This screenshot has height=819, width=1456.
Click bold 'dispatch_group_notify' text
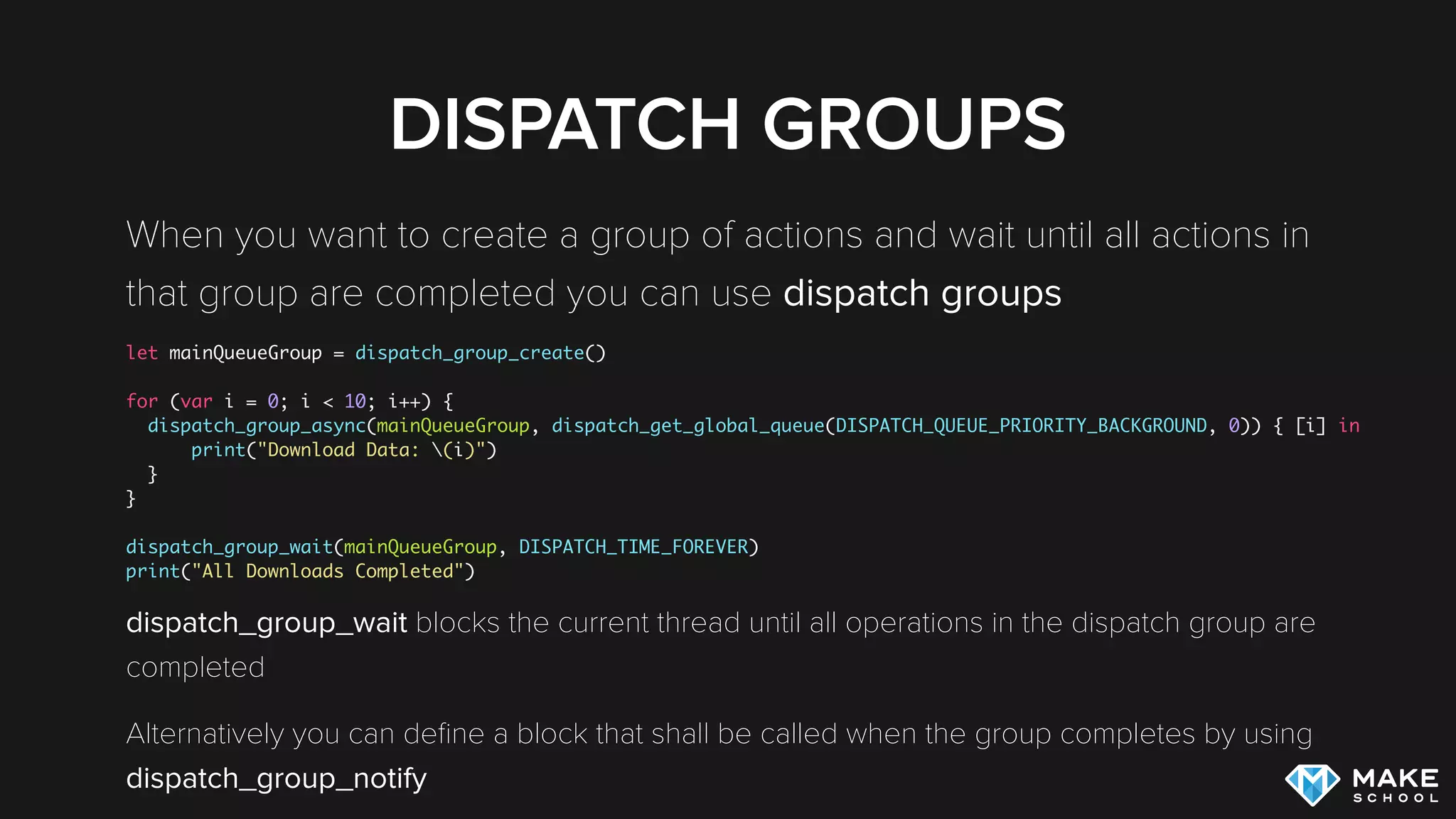tap(277, 779)
